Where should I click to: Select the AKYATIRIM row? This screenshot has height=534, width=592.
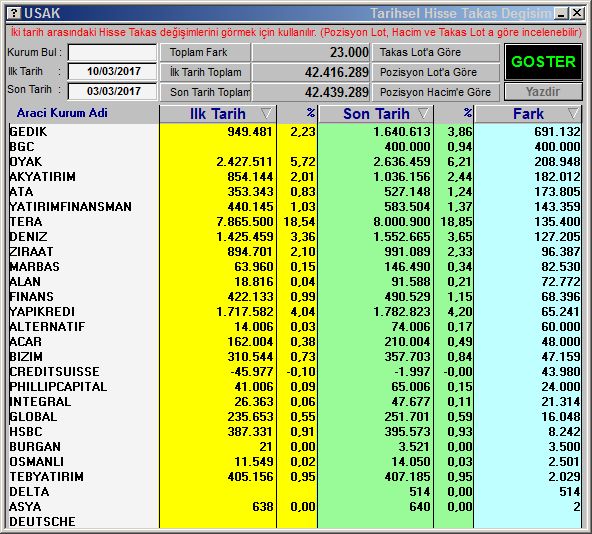[295, 177]
